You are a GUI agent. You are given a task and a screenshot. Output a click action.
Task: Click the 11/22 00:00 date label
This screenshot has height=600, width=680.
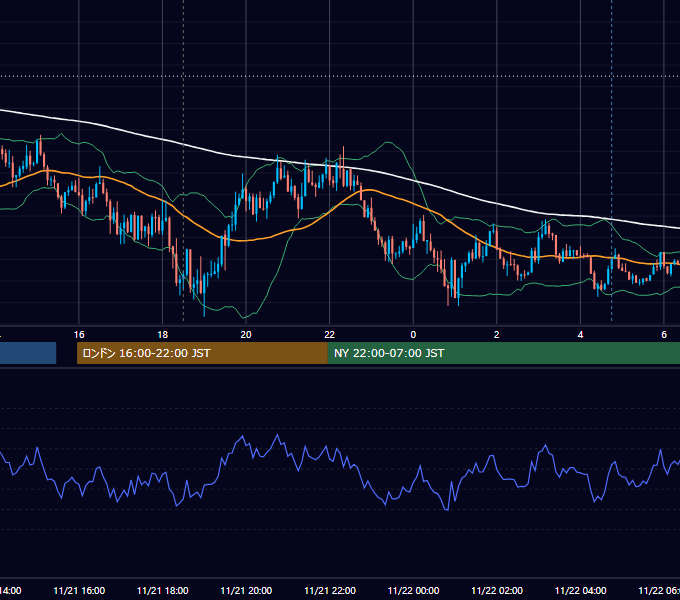point(413,590)
